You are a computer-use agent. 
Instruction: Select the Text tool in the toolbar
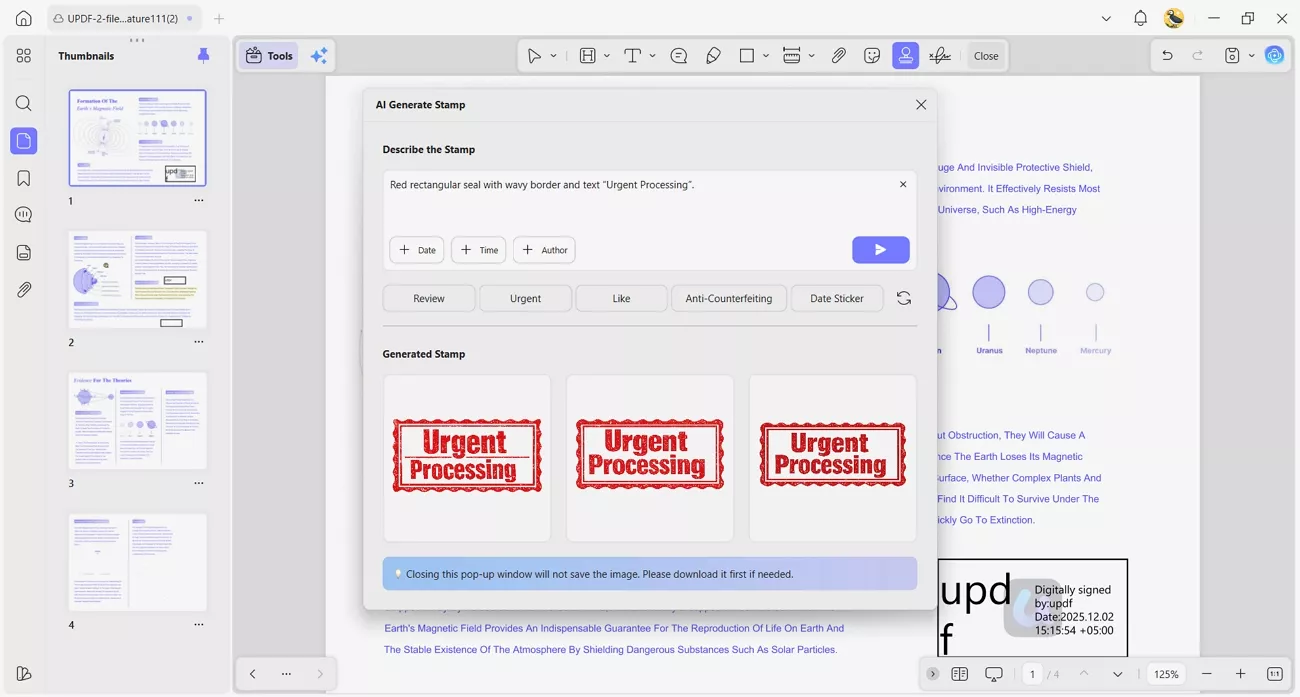tap(633, 55)
